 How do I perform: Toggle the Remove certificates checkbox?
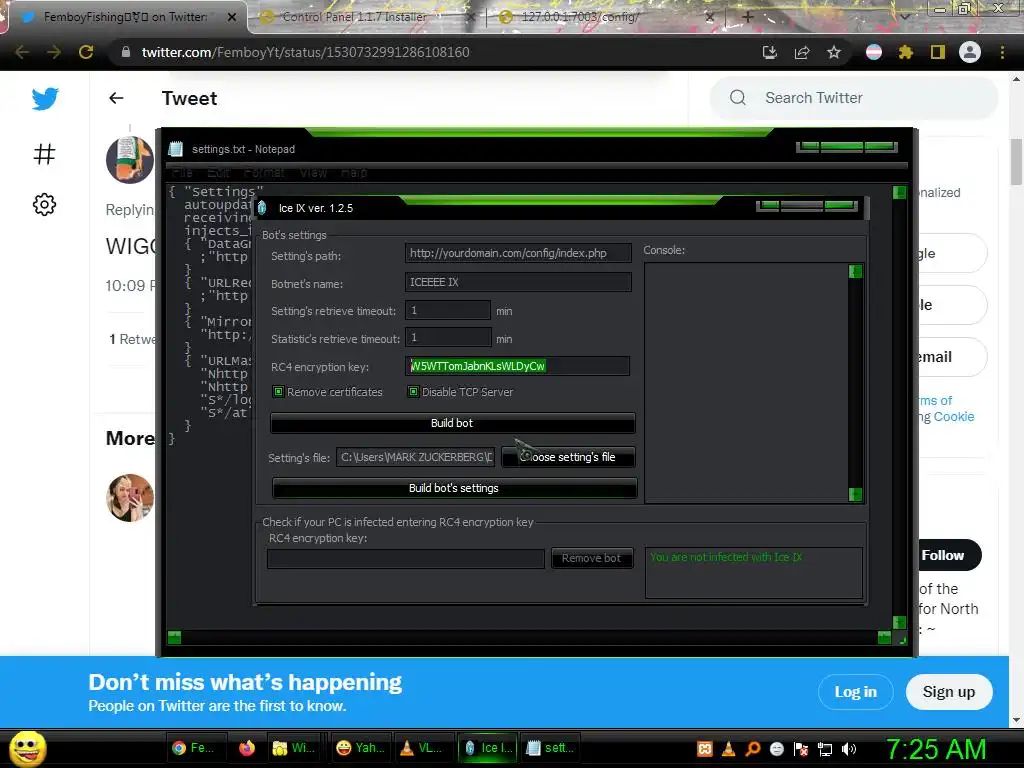pyautogui.click(x=279, y=392)
